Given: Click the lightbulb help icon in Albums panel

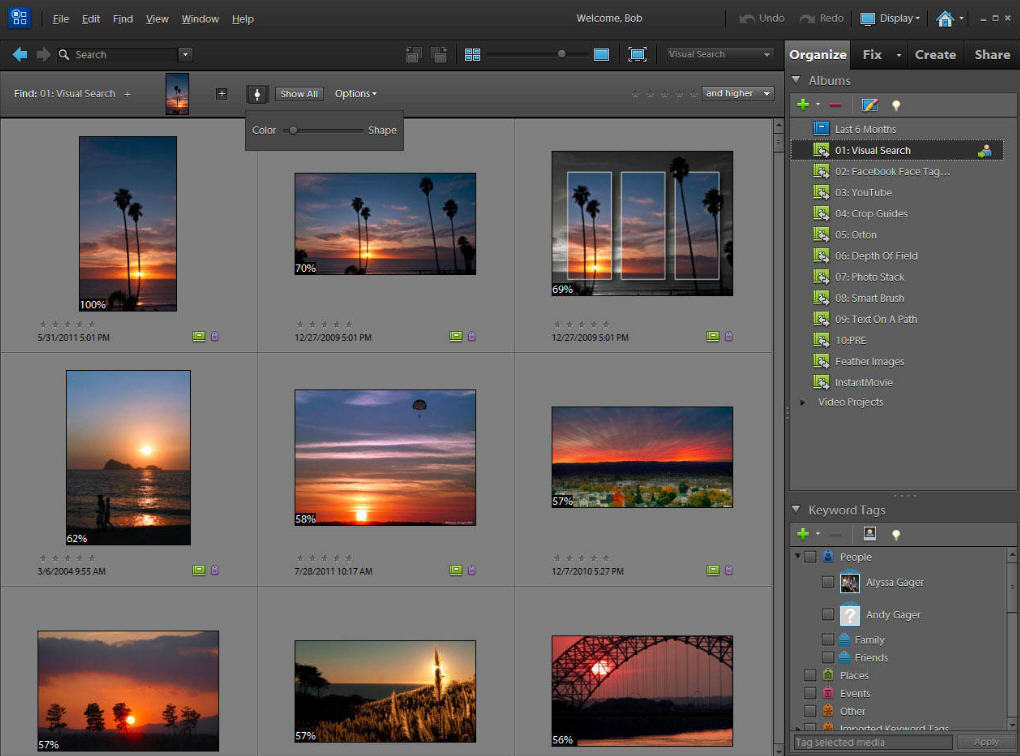Looking at the screenshot, I should [x=897, y=104].
